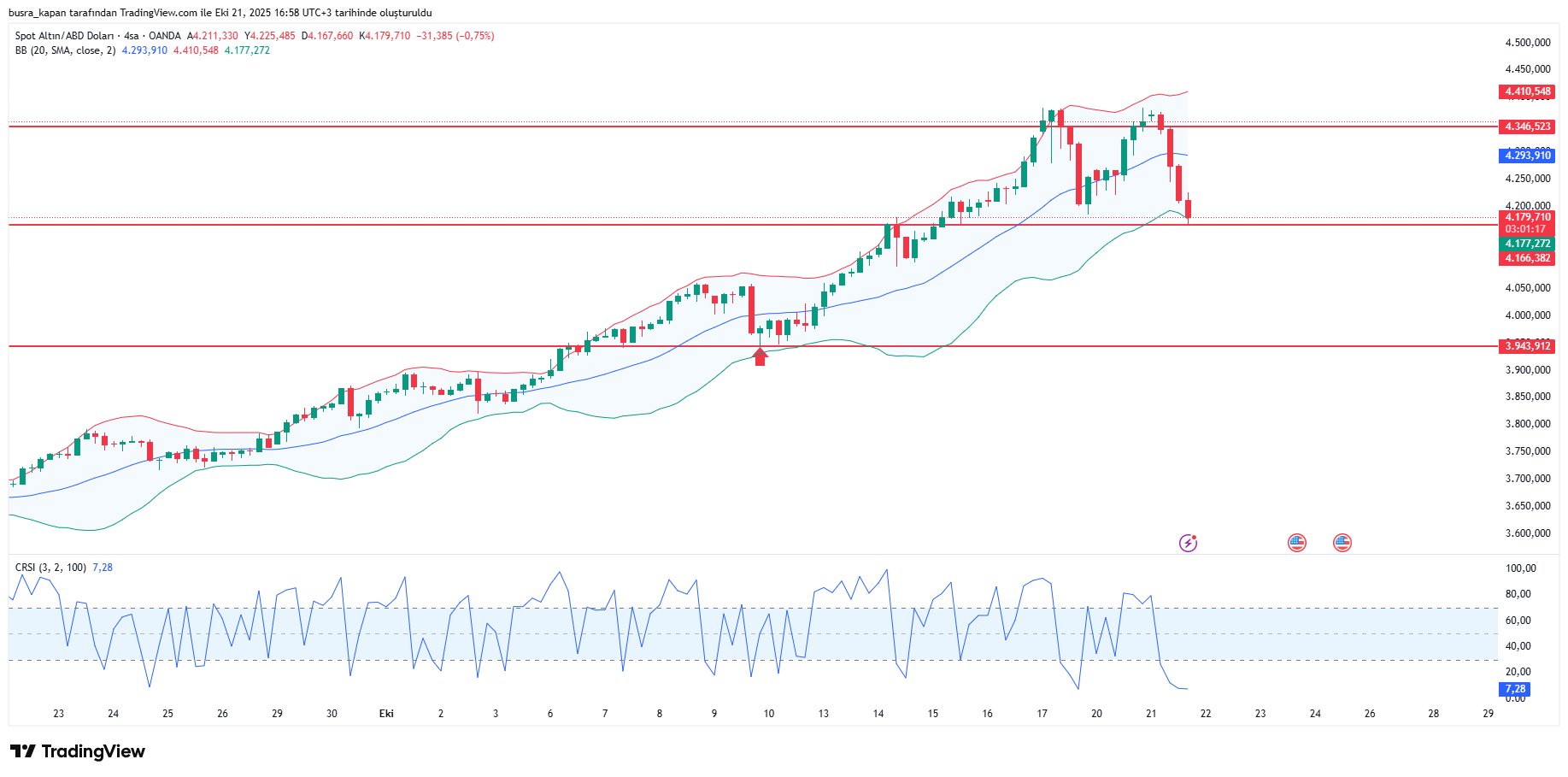Click the red 4.410,548 upper band label
The width and height of the screenshot is (1568, 777).
tap(1527, 91)
